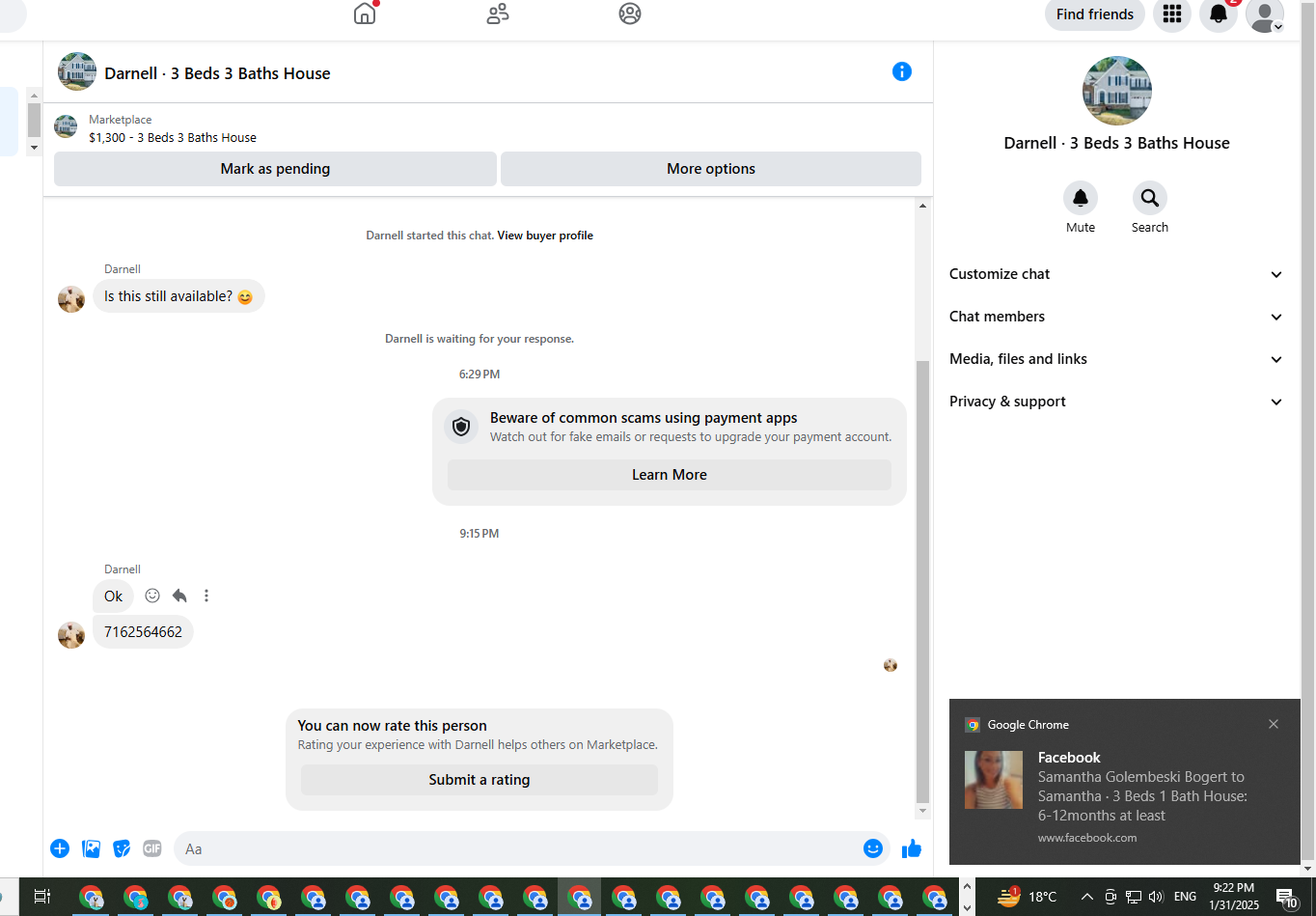Choose a sticker with the sticker icon
Image resolution: width=1316 pixels, height=916 pixels.
122,848
